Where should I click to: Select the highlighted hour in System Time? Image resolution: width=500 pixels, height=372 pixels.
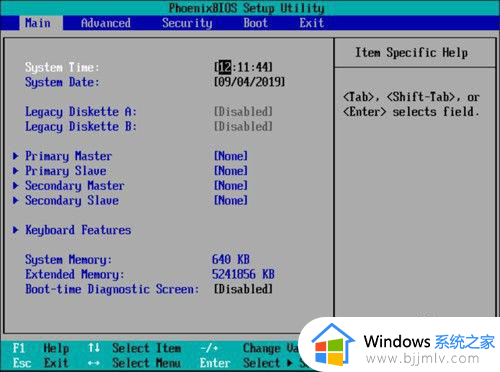point(225,67)
